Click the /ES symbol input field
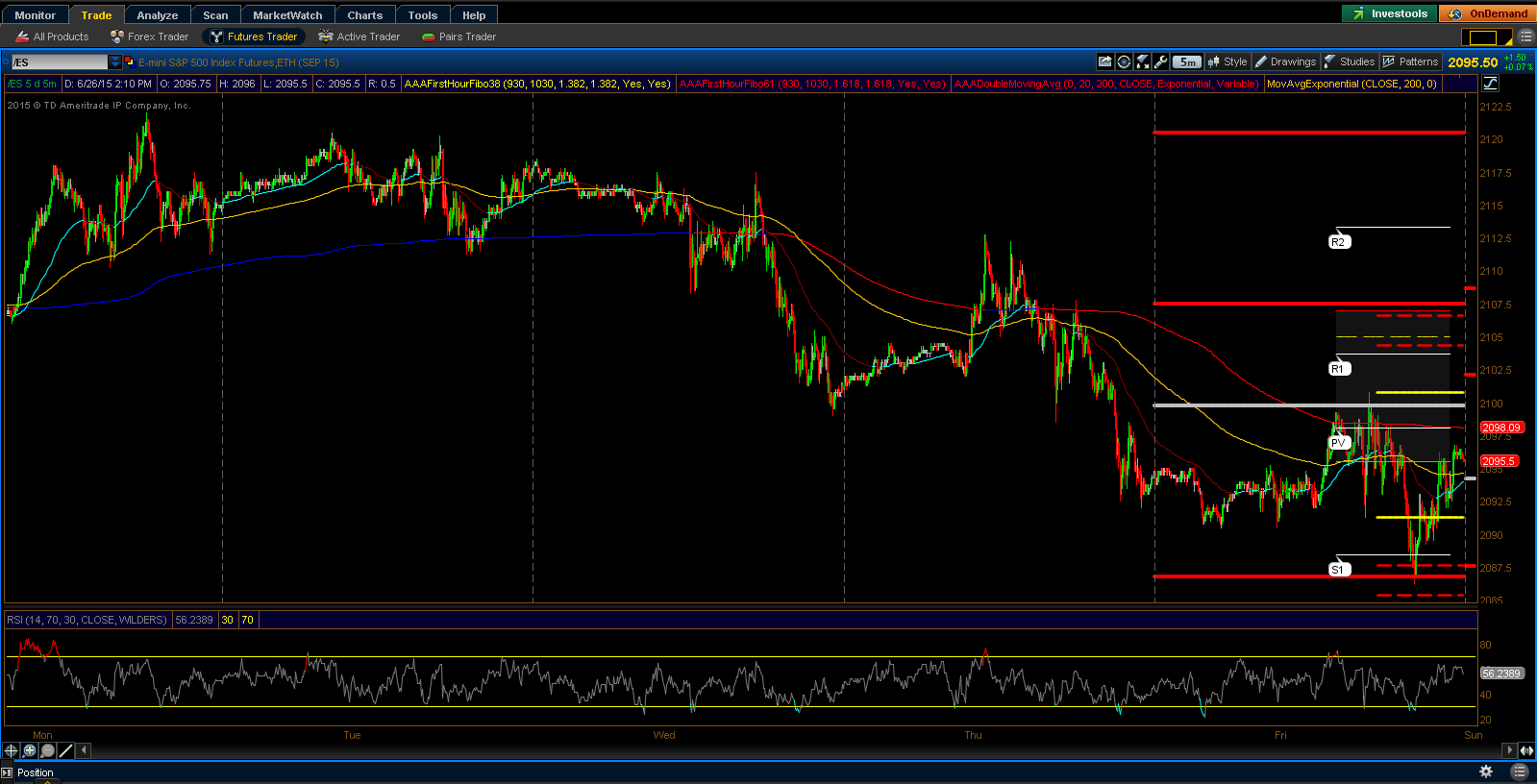This screenshot has height=784, width=1537. click(x=59, y=61)
